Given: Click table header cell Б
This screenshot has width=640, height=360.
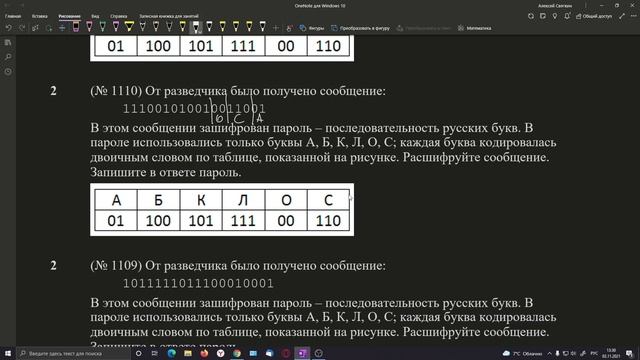Looking at the screenshot, I should [158, 200].
